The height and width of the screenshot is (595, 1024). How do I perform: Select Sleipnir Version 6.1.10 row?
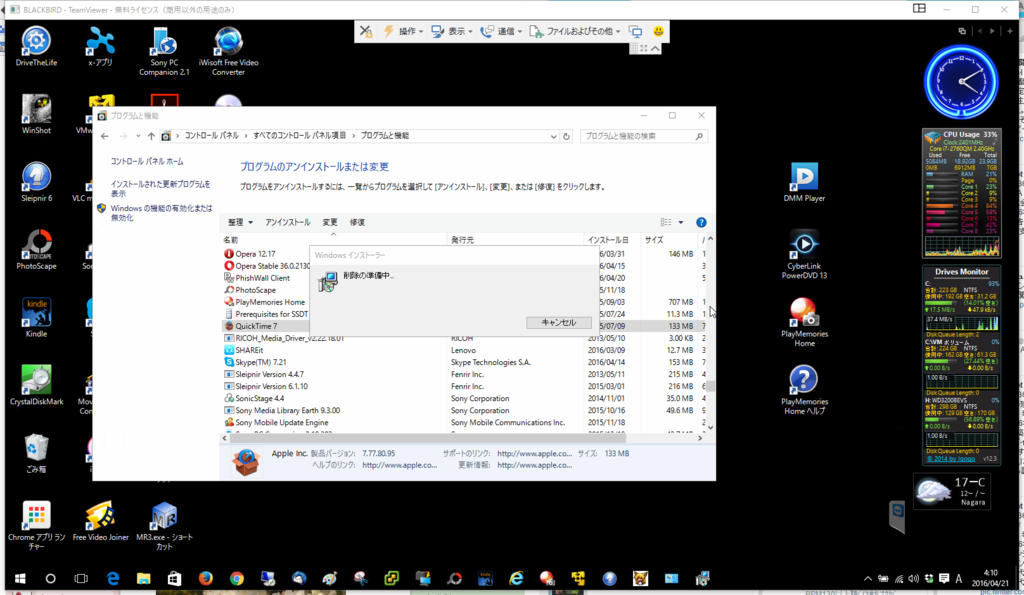(462, 387)
